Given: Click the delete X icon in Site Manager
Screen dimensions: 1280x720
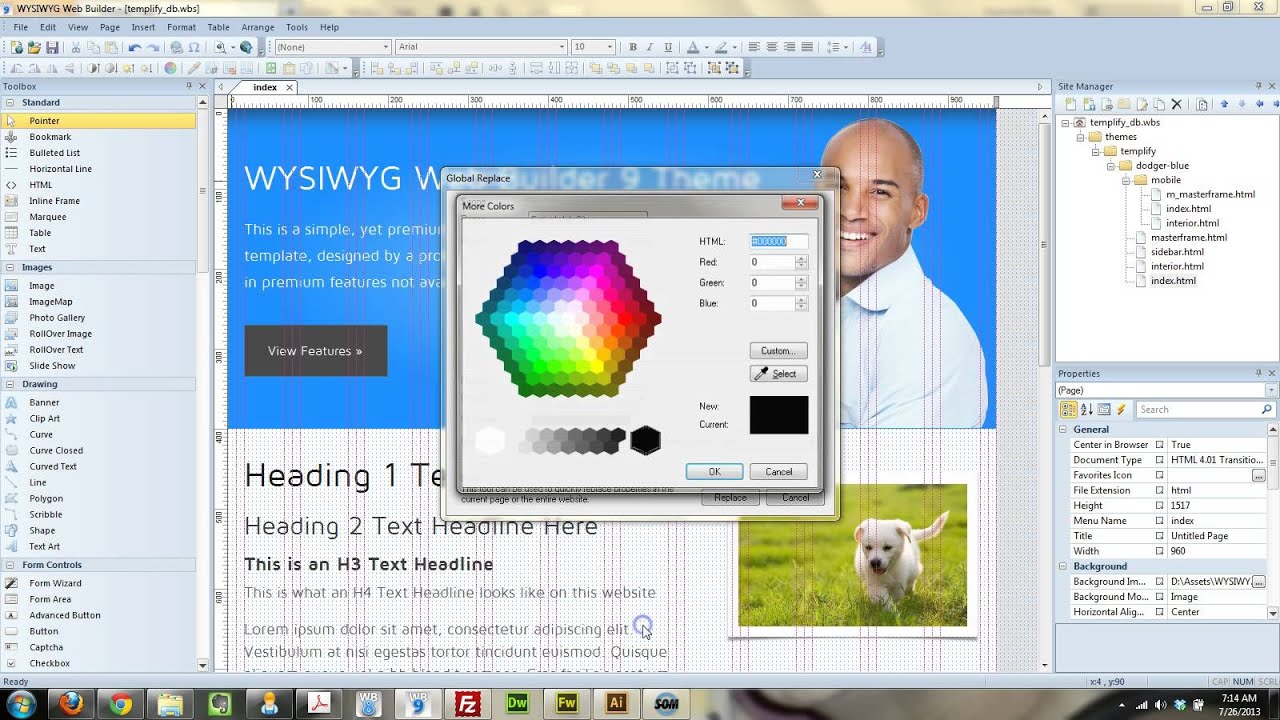Looking at the screenshot, I should coord(1177,104).
